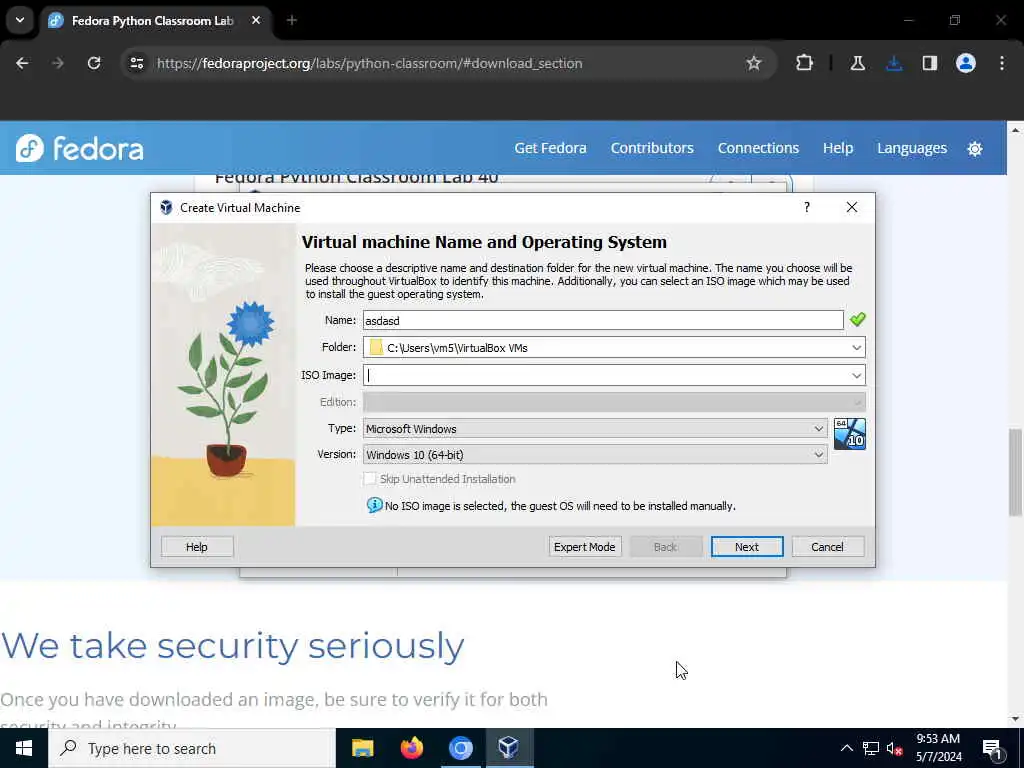
Task: Expand the ISO Image dropdown arrow
Action: tap(856, 376)
